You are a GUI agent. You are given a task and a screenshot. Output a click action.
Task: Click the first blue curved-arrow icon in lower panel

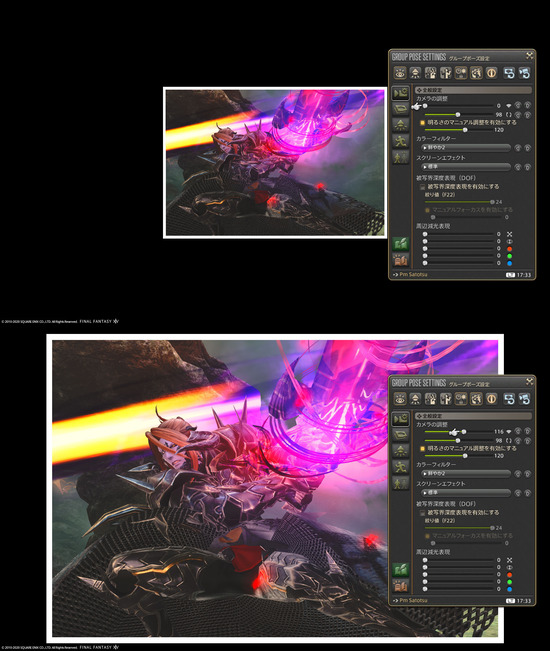point(509,399)
